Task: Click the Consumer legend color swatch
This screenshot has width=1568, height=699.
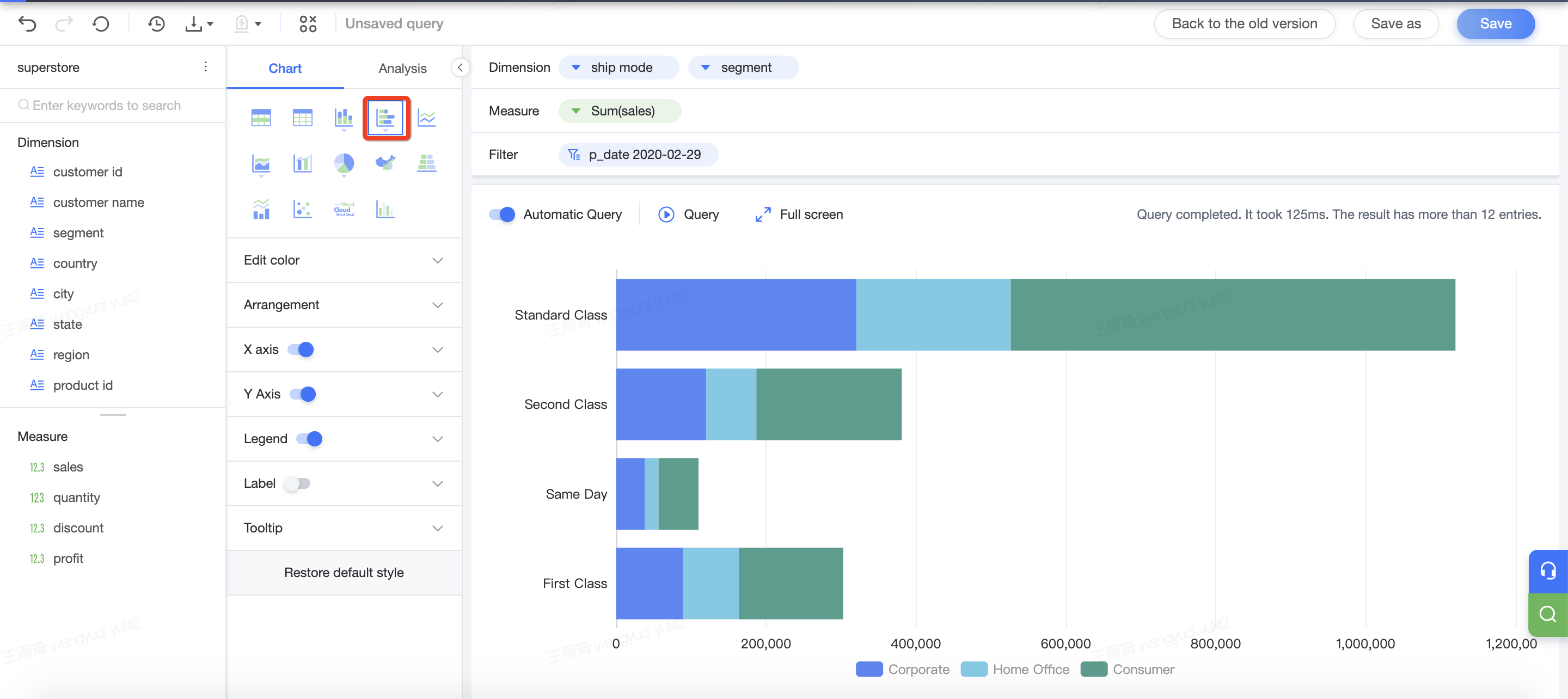Action: point(1094,669)
